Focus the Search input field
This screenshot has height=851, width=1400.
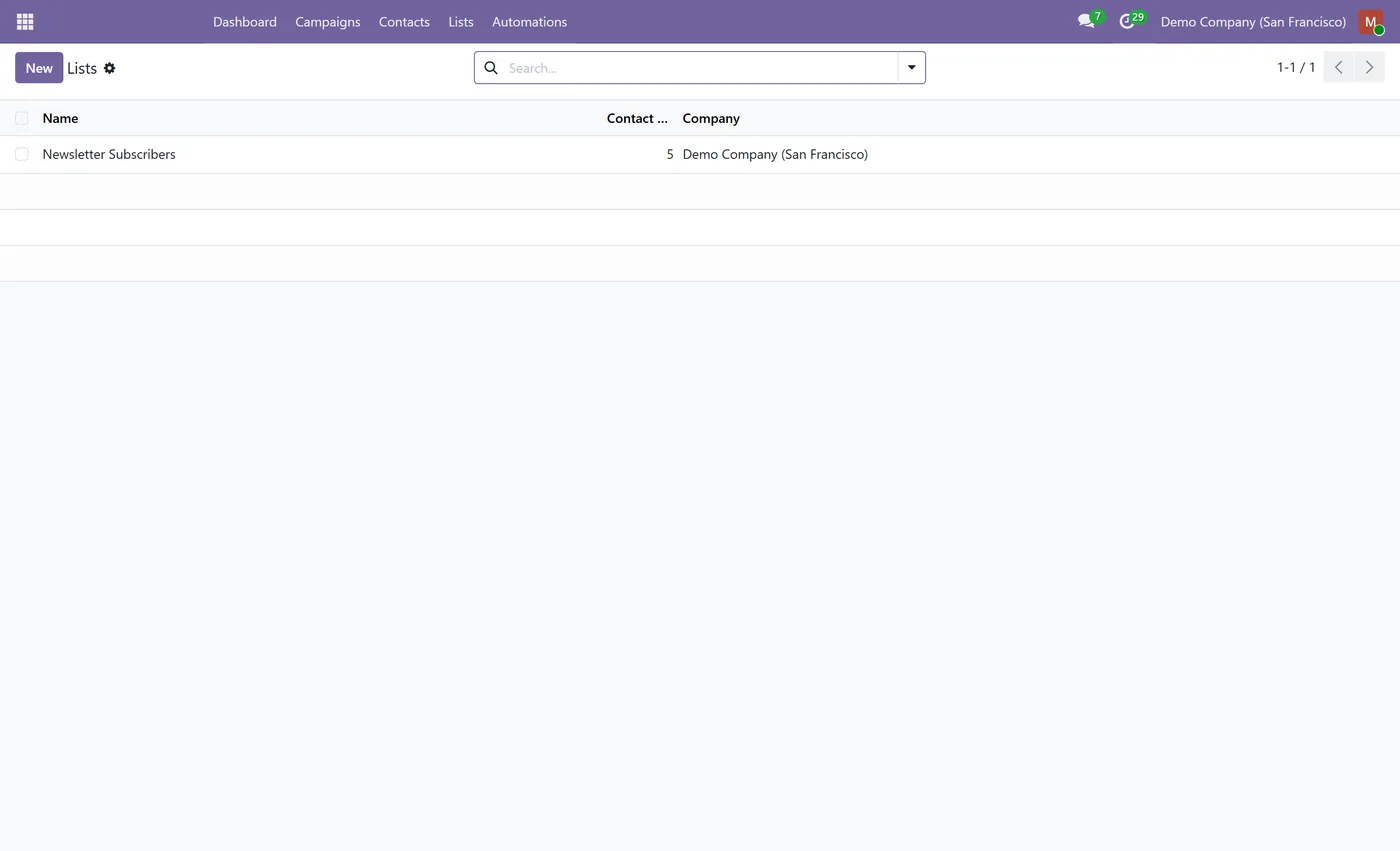[700, 68]
